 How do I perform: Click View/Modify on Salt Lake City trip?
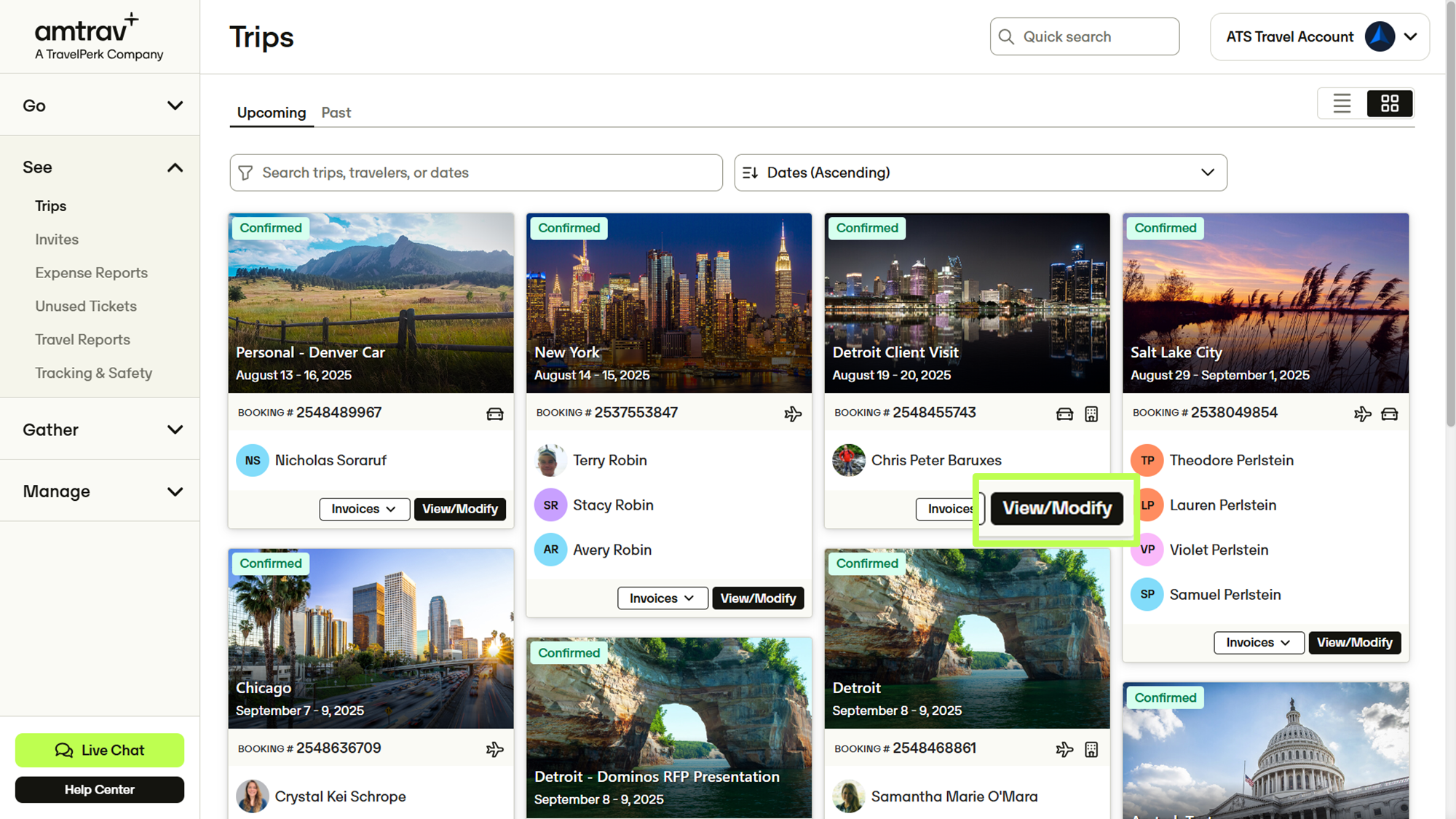click(1355, 643)
